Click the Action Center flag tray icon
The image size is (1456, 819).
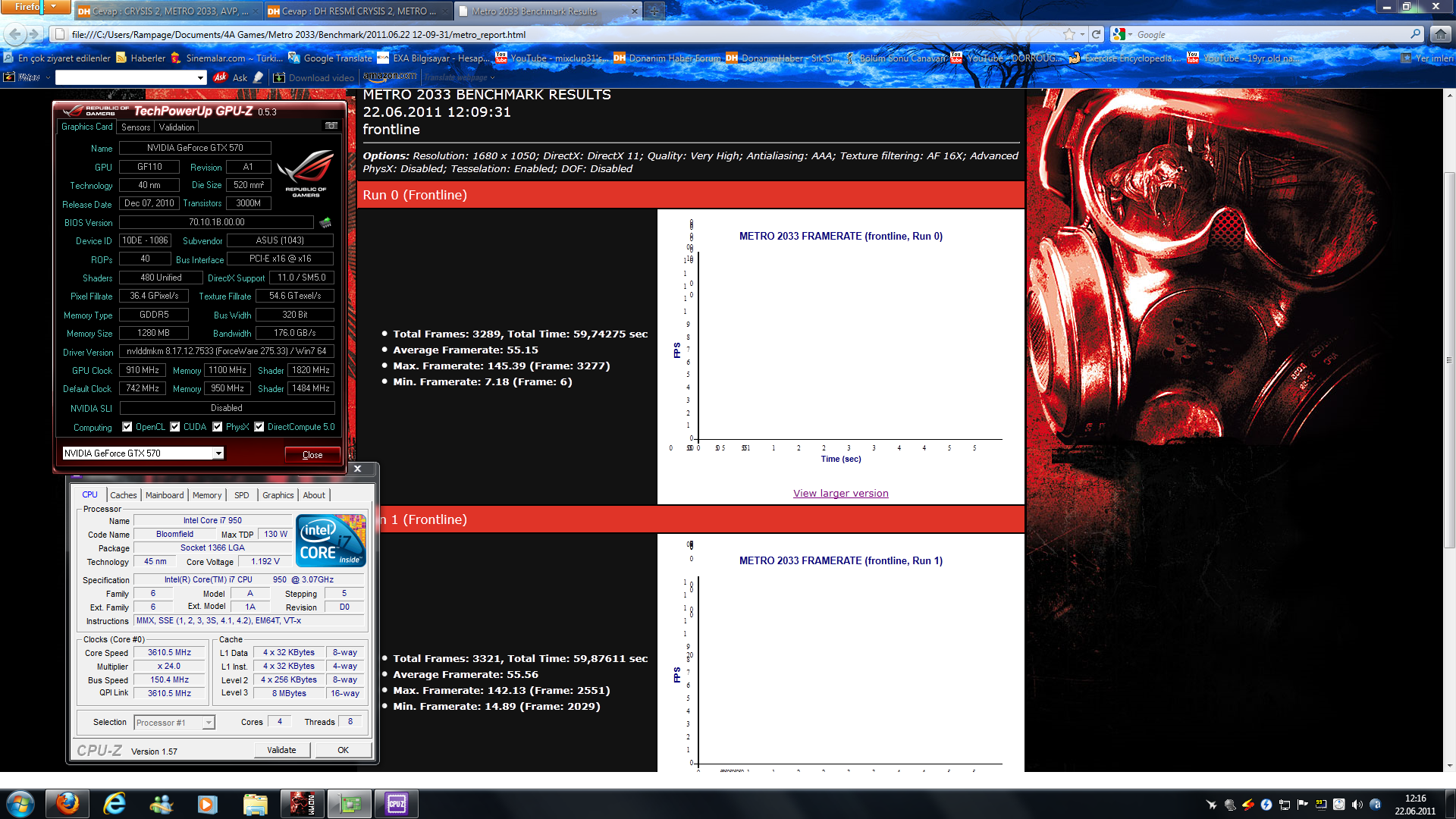[1302, 805]
